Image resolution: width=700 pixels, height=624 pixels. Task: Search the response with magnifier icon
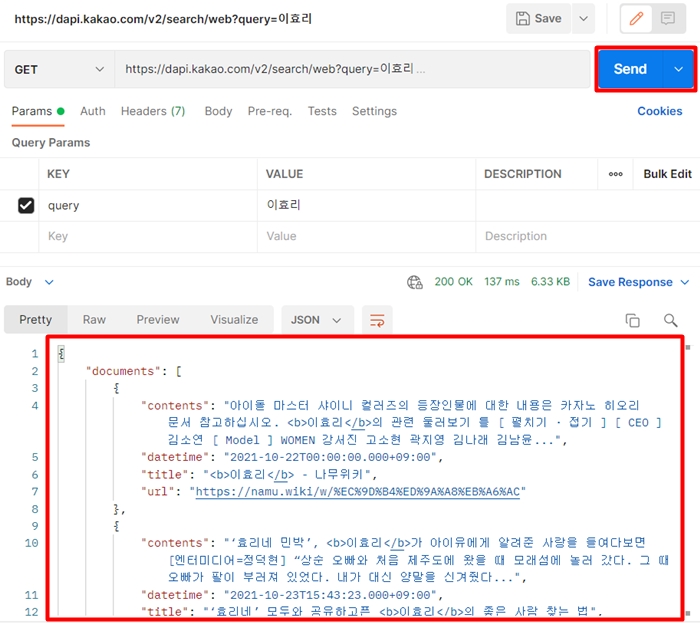[x=670, y=320]
